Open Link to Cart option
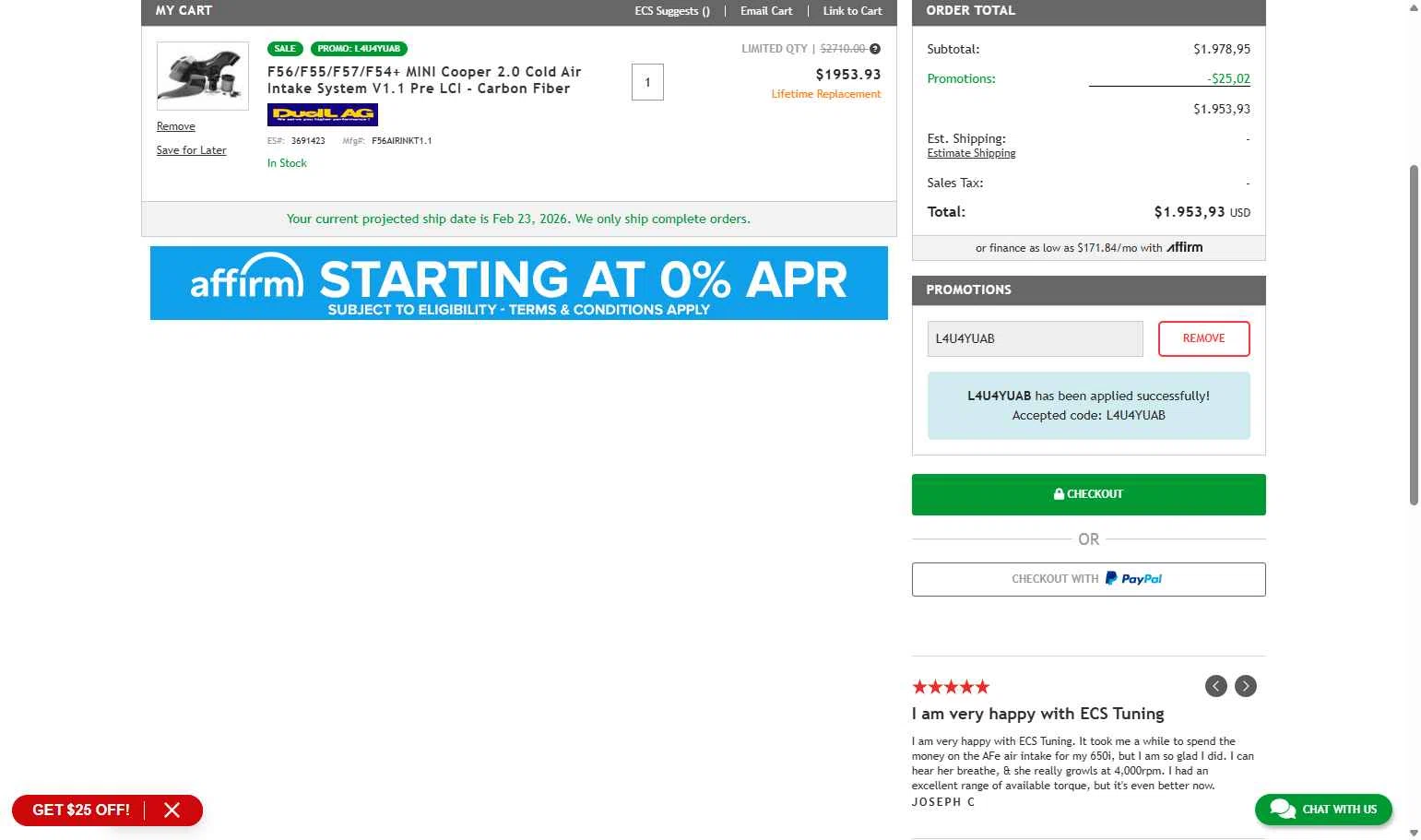This screenshot has width=1421, height=840. tap(852, 11)
